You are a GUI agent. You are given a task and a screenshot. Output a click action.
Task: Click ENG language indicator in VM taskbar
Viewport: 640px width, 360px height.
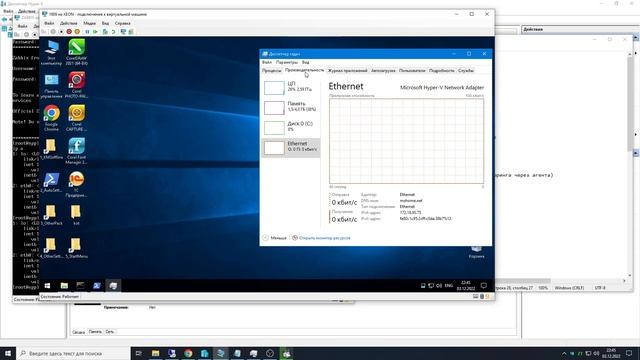coord(449,286)
